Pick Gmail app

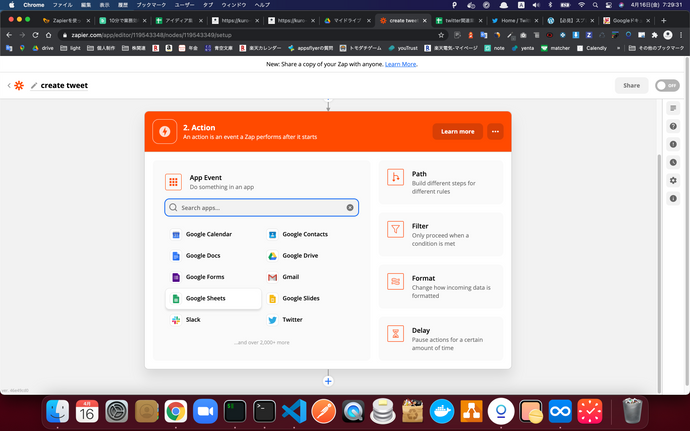click(310, 277)
